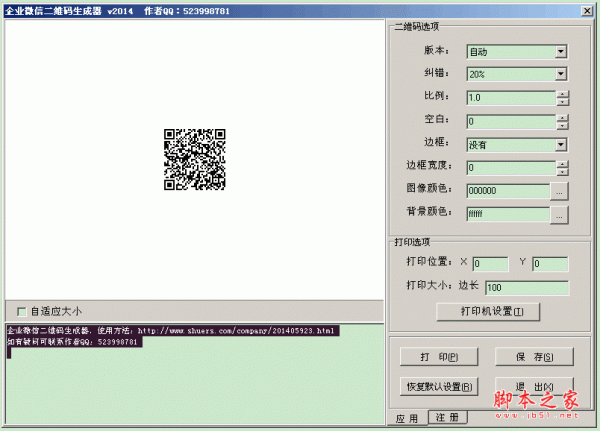Click the 打印位置 X input field

click(490, 264)
